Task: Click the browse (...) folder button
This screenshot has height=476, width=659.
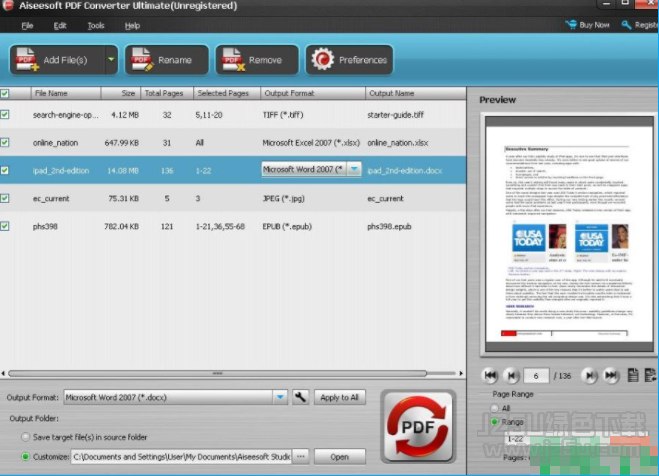Action: click(301, 457)
